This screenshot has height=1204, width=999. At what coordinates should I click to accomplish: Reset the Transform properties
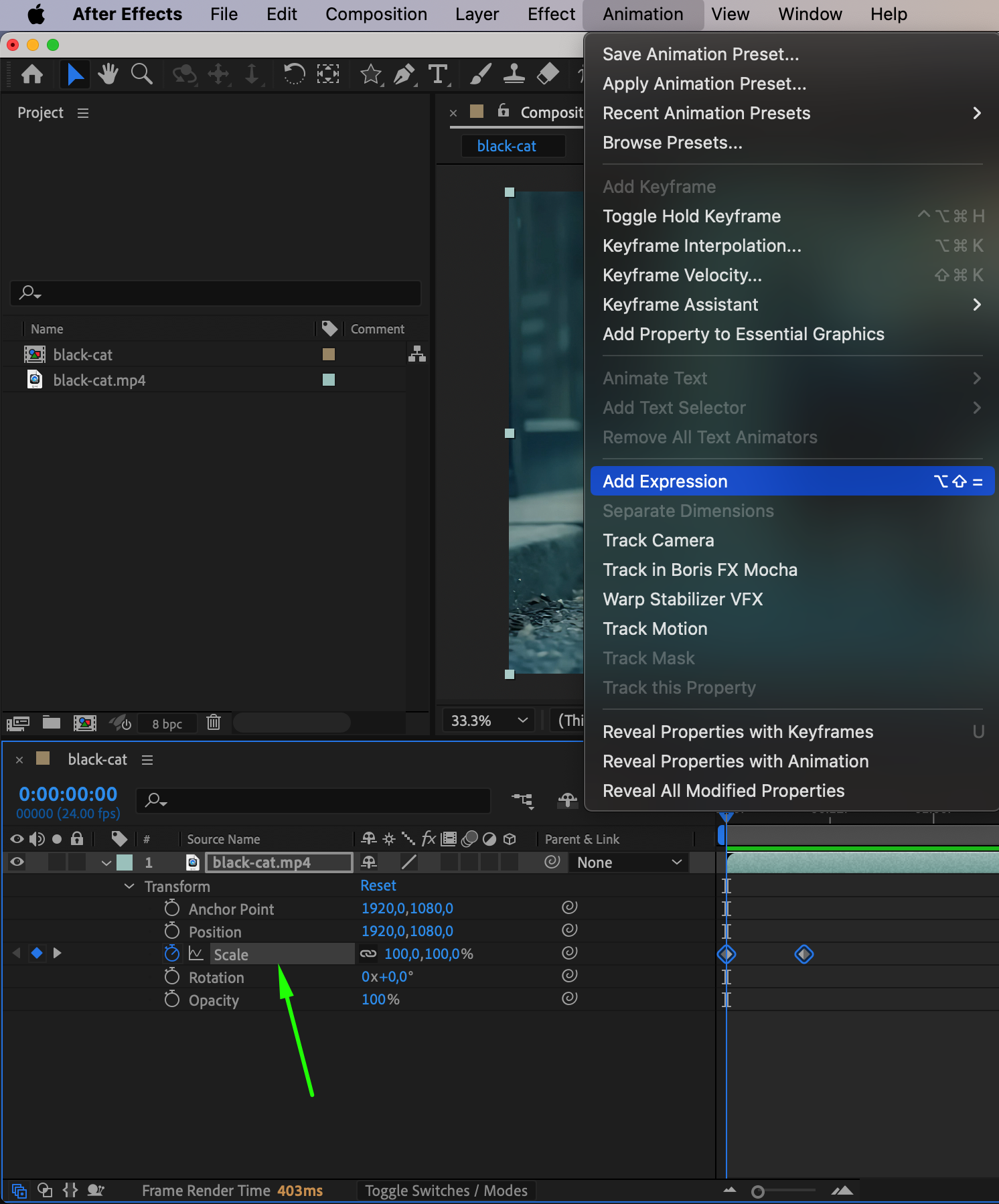378,885
